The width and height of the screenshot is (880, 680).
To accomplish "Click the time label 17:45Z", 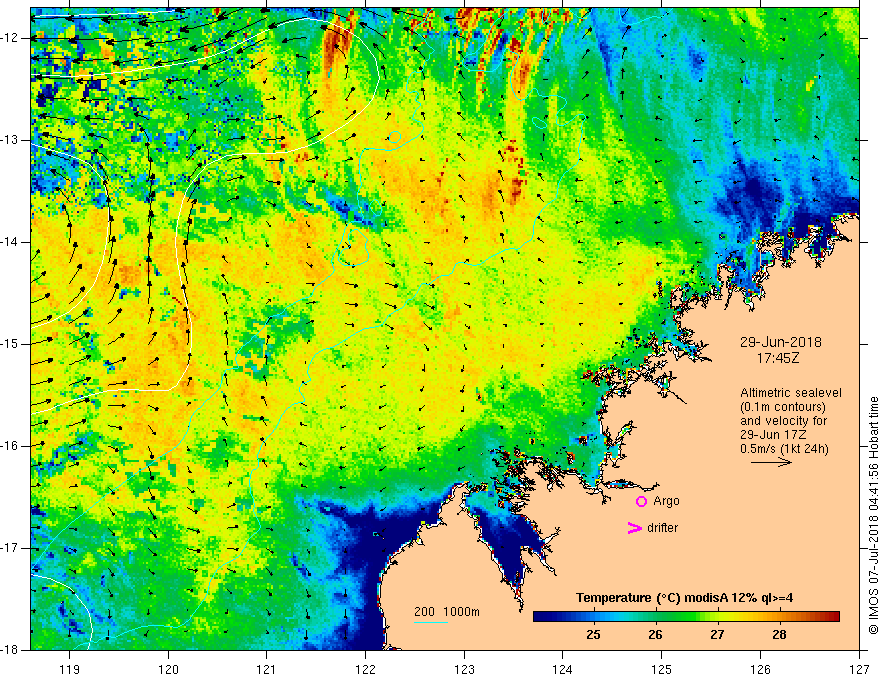I will coord(778,358).
